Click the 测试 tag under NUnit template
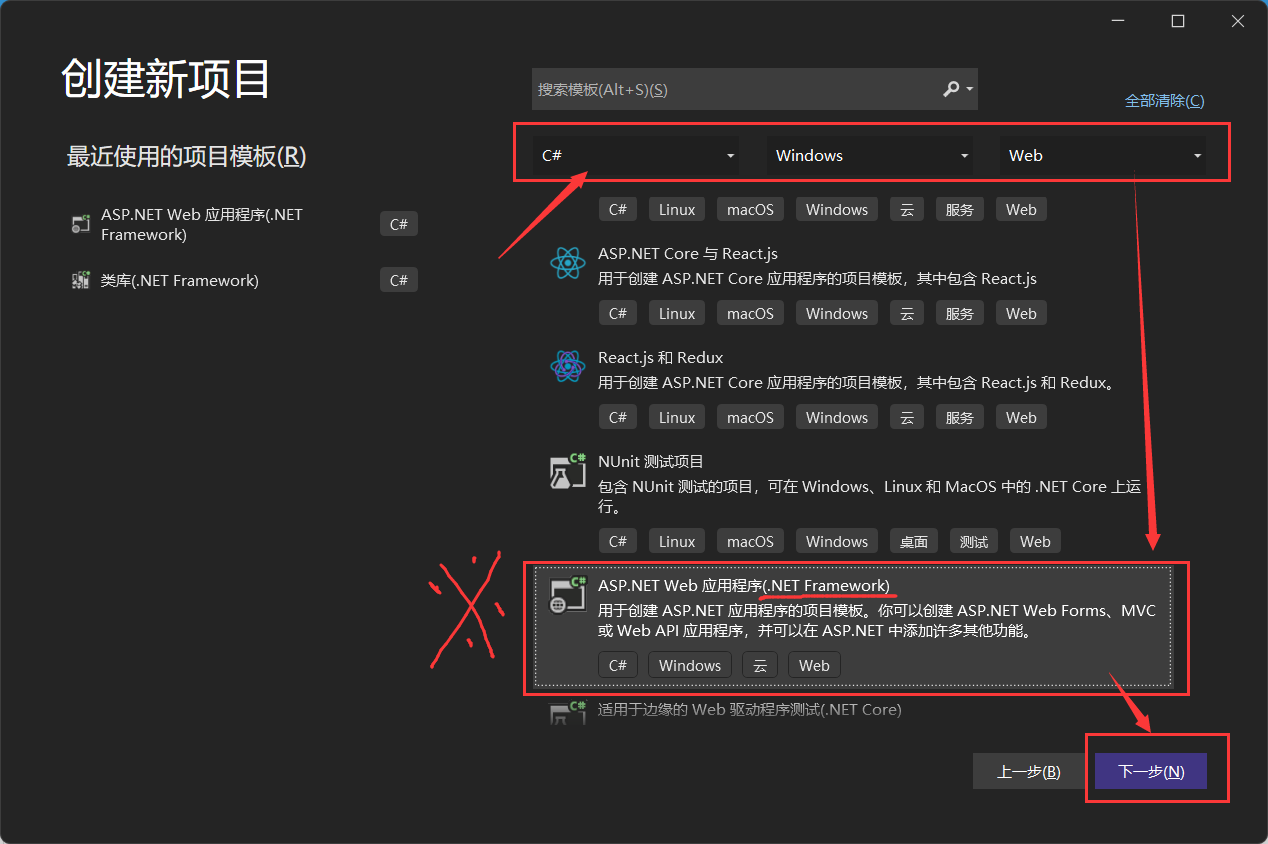The height and width of the screenshot is (844, 1268). coord(974,541)
